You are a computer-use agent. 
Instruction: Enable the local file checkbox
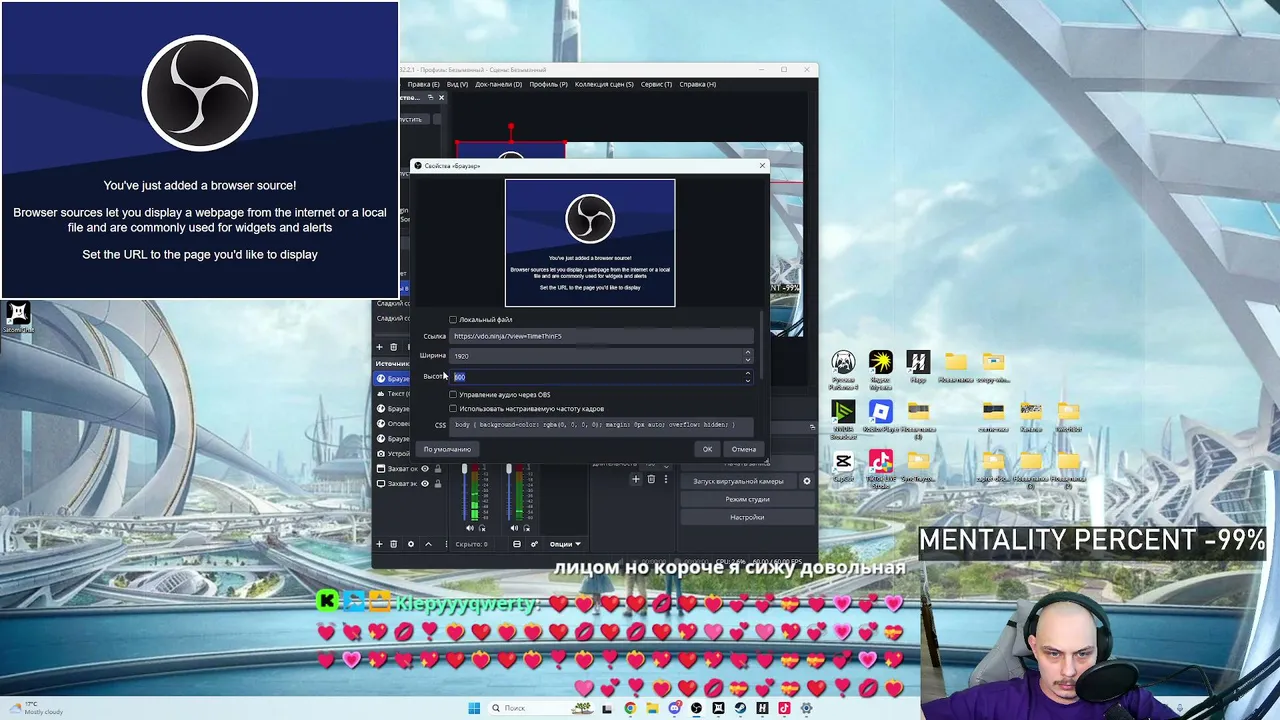[453, 320]
